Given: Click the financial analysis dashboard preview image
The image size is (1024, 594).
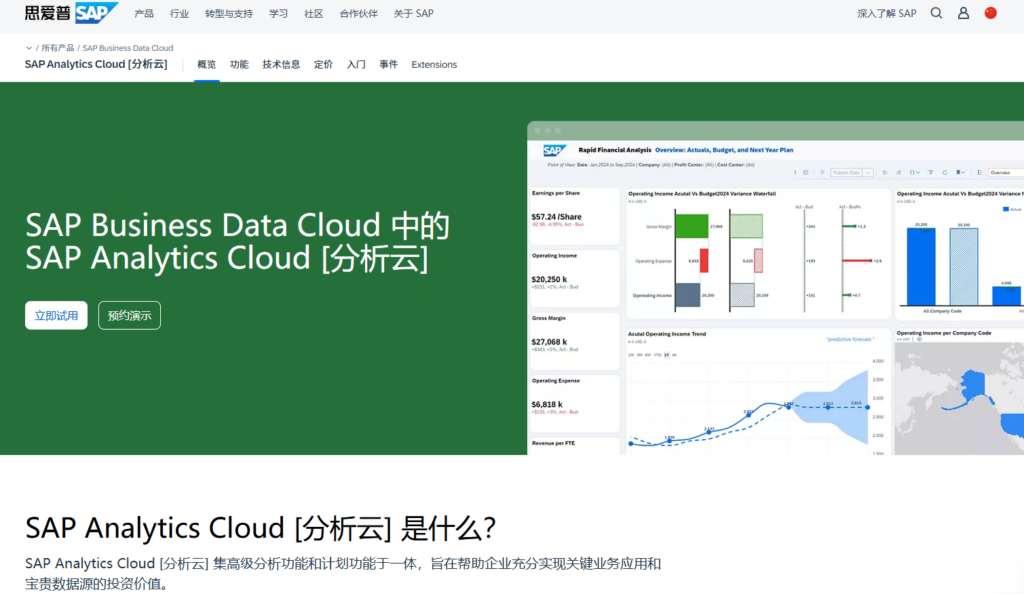Looking at the screenshot, I should [x=775, y=290].
